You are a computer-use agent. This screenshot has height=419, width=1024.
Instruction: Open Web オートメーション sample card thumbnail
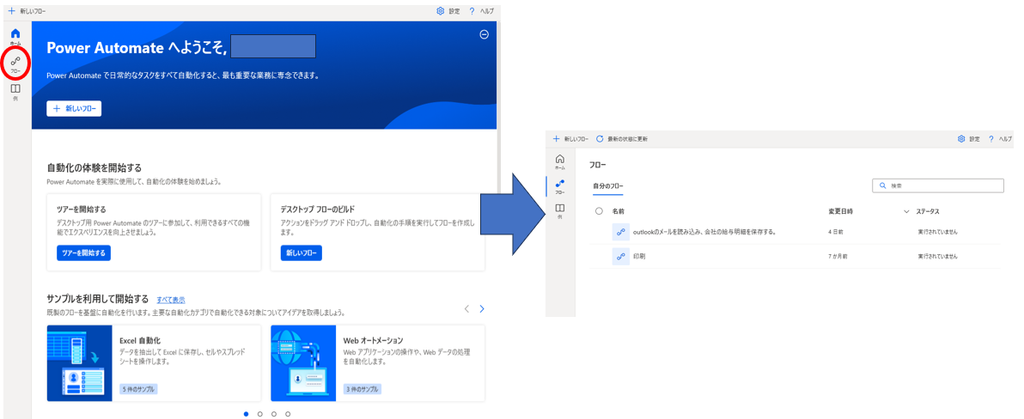pos(303,364)
